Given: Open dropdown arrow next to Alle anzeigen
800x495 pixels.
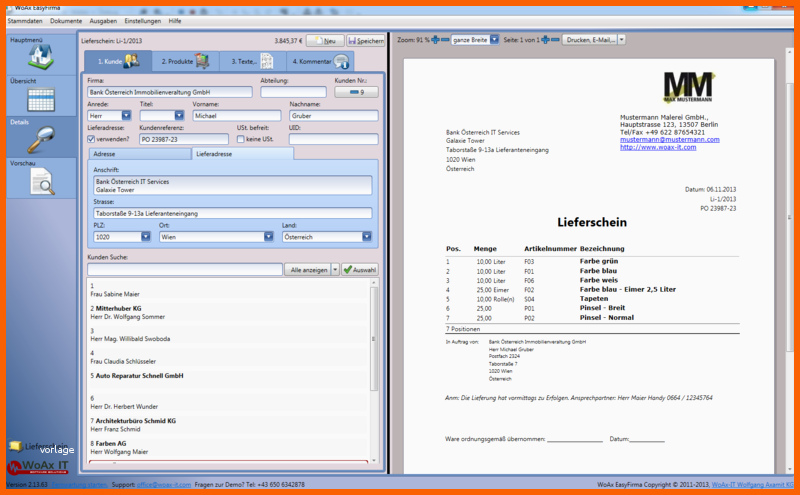Looking at the screenshot, I should (335, 269).
